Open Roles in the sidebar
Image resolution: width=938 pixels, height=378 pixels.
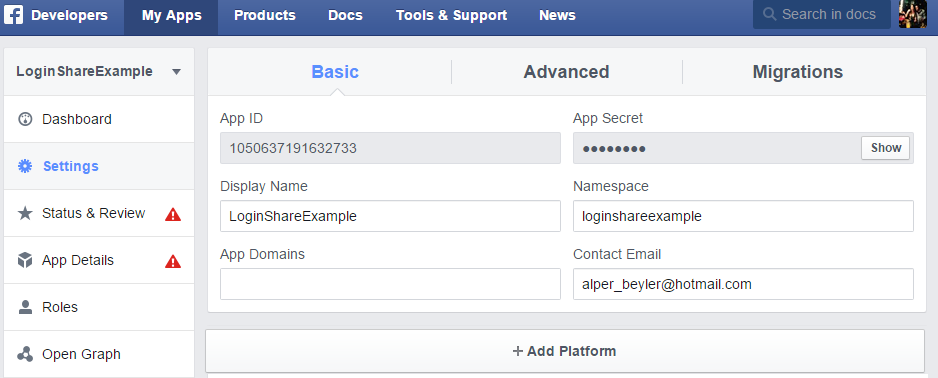coord(99,307)
